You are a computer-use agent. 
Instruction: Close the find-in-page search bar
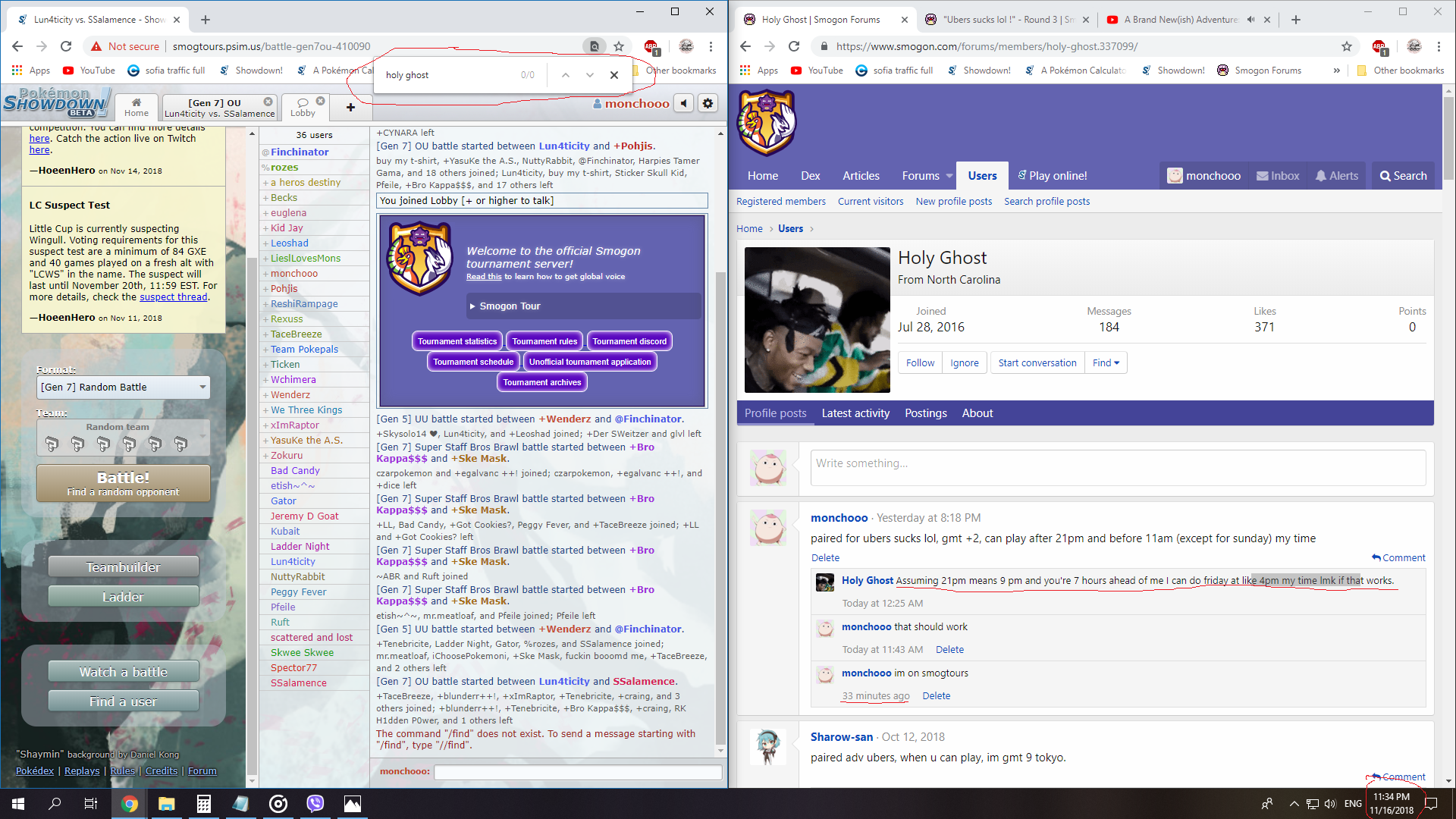click(x=614, y=75)
